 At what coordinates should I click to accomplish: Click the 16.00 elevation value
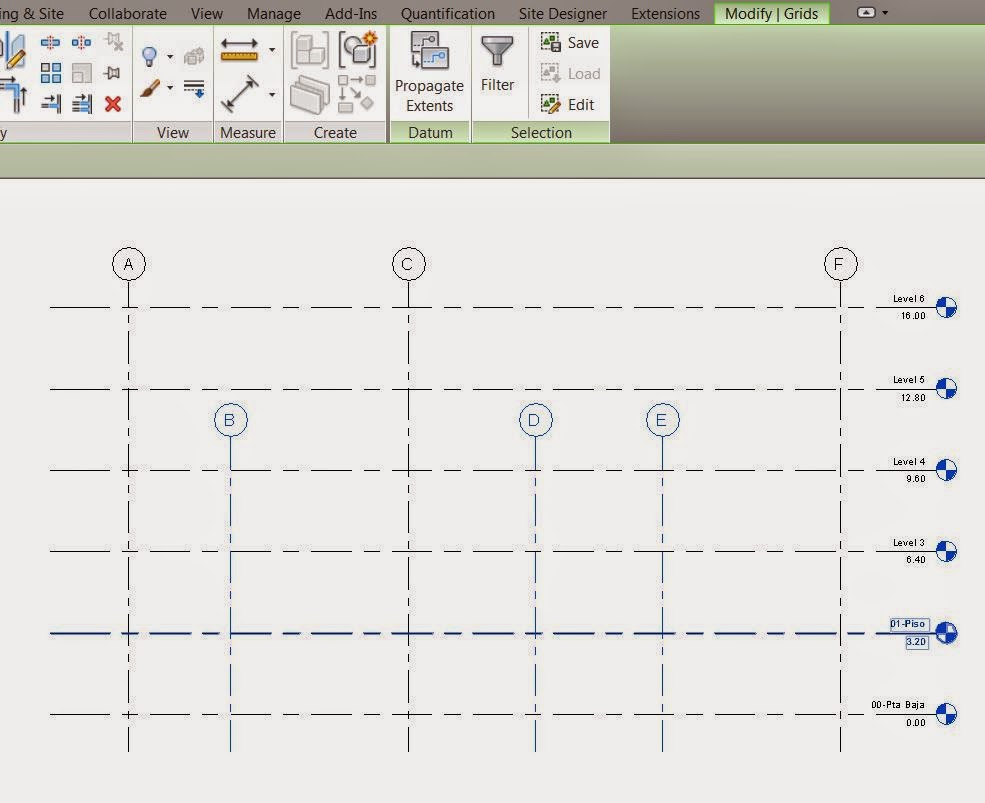(x=913, y=316)
